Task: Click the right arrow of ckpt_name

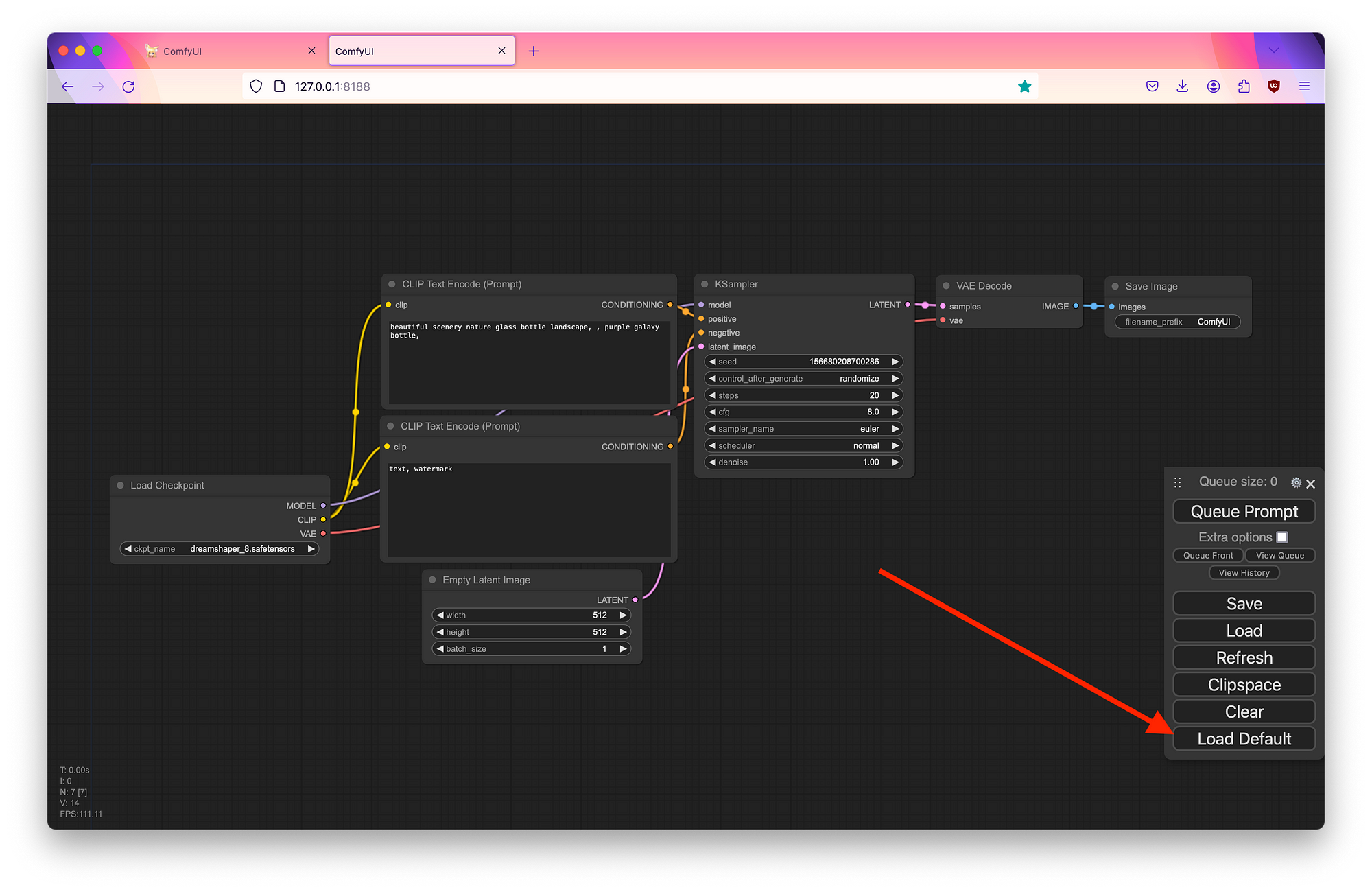Action: (311, 549)
